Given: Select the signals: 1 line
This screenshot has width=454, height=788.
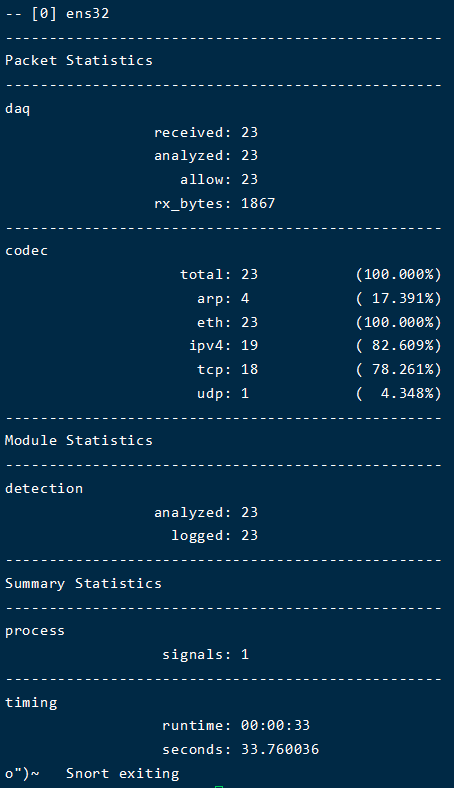Looking at the screenshot, I should pos(206,654).
